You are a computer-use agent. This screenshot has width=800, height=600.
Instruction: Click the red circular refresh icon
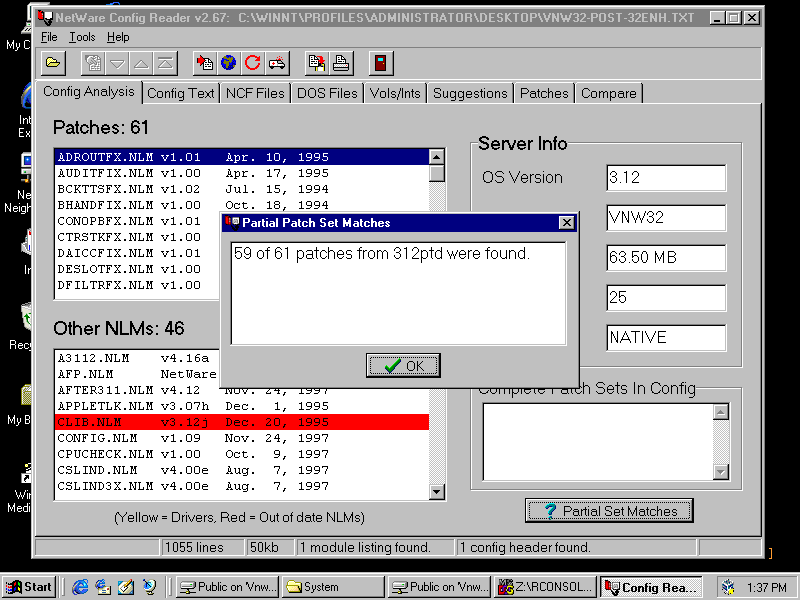coord(253,63)
